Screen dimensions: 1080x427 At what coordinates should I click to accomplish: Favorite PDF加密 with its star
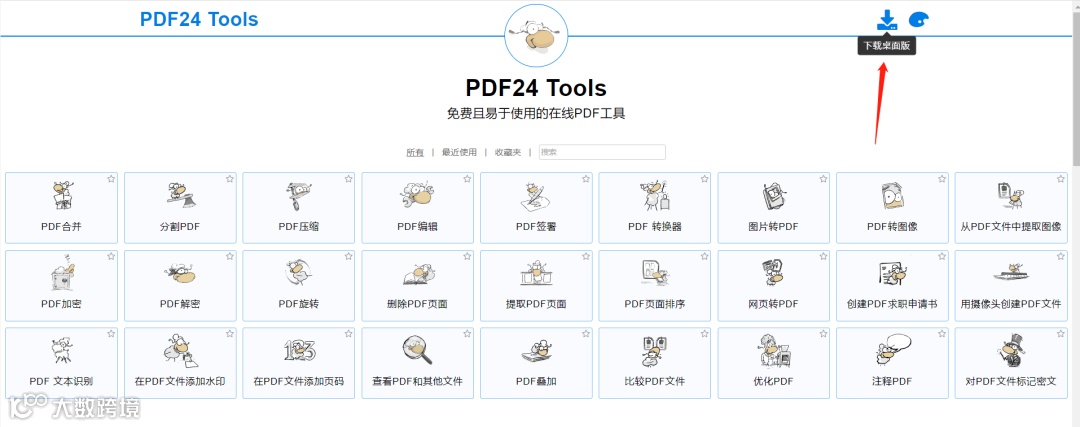[x=111, y=256]
